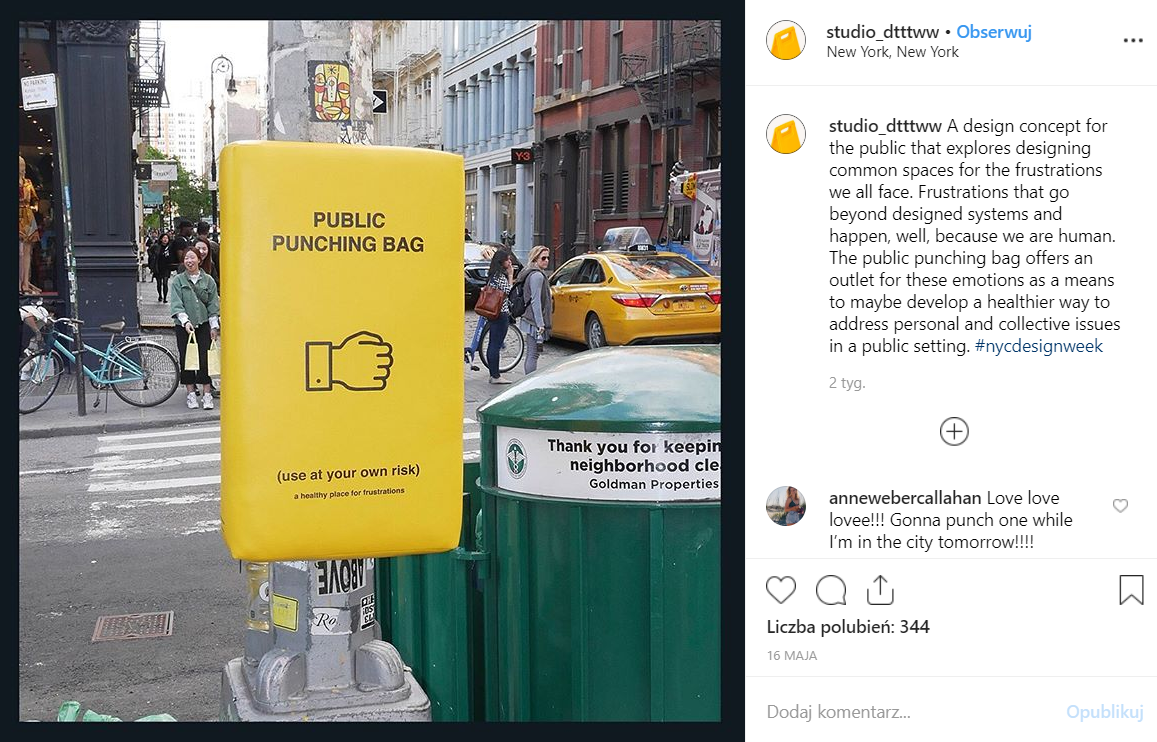Click the Opublikuj post-comment button
Viewport: 1157px width, 742px height.
pos(1105,712)
